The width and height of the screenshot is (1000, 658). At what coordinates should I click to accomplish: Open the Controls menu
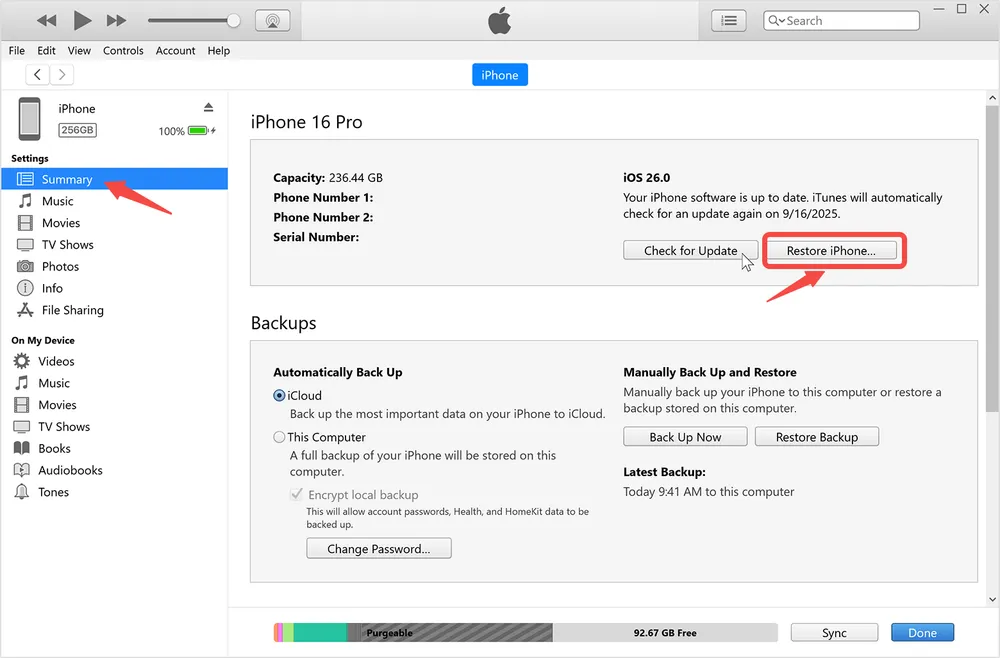click(123, 50)
